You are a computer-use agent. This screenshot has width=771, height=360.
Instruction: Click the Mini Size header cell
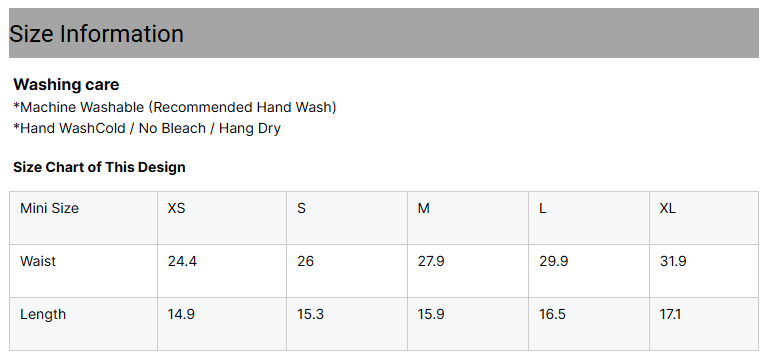click(x=84, y=218)
